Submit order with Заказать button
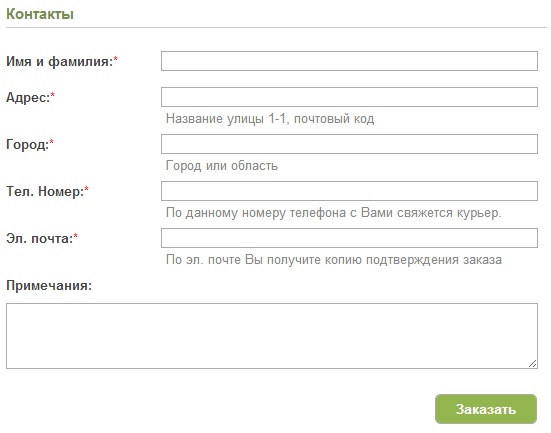551x433 pixels. pyautogui.click(x=486, y=409)
